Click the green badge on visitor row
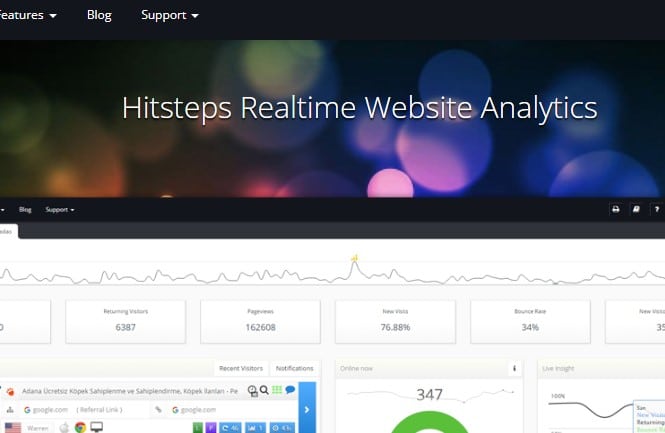 (x=198, y=428)
